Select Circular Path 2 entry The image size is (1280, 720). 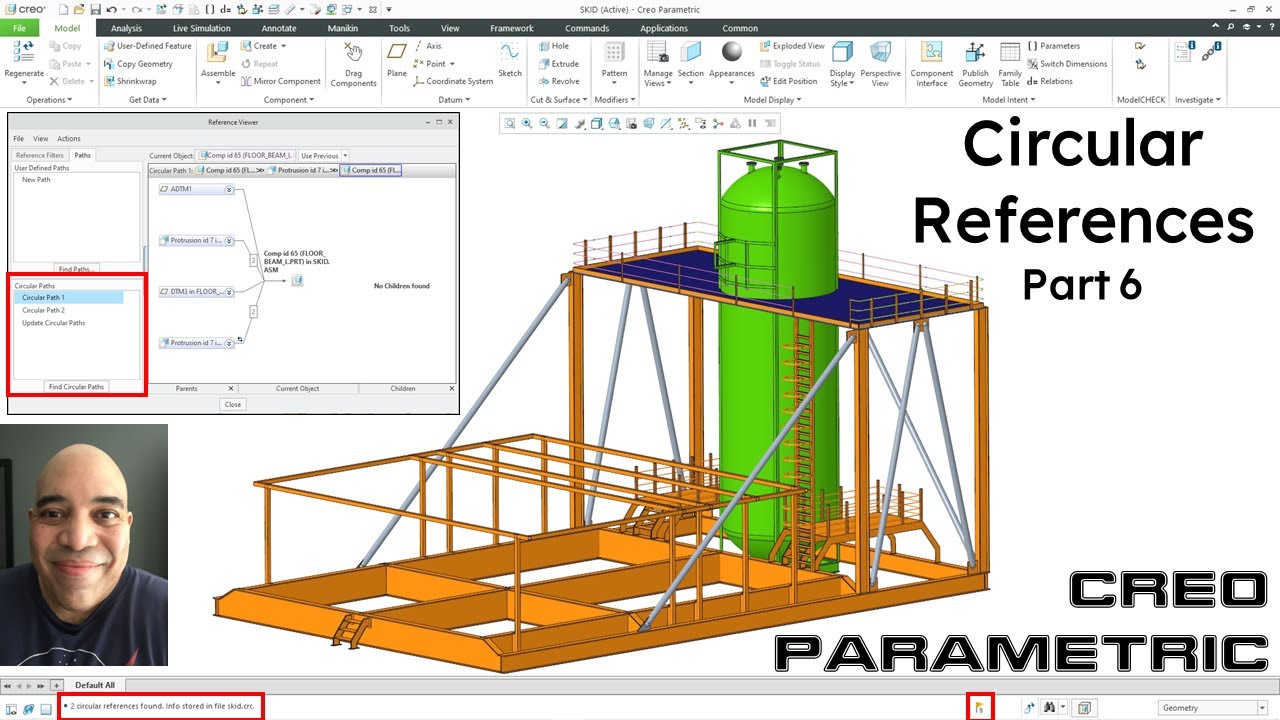tap(43, 310)
